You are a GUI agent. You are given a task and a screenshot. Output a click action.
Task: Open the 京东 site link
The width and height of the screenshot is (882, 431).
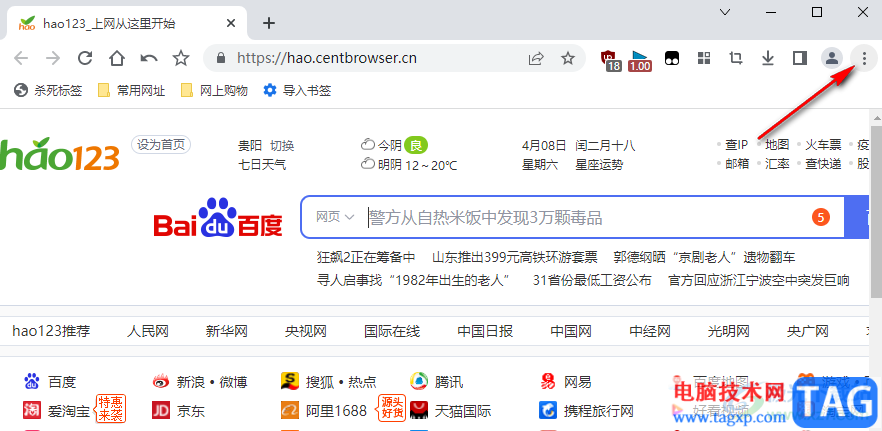(178, 411)
